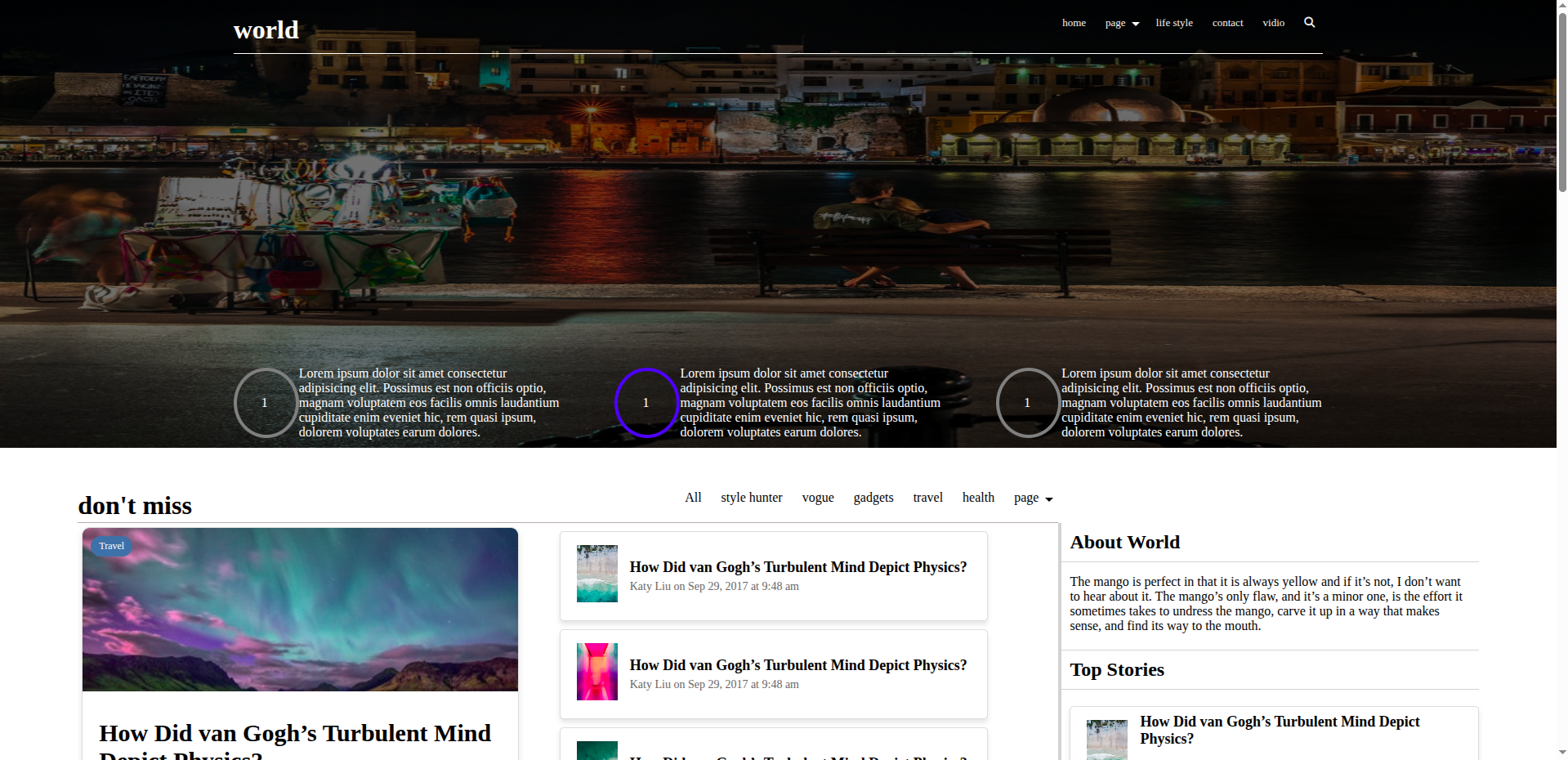Expand the page dropdown in top navbar
This screenshot has width=1568, height=760.
[1121, 23]
